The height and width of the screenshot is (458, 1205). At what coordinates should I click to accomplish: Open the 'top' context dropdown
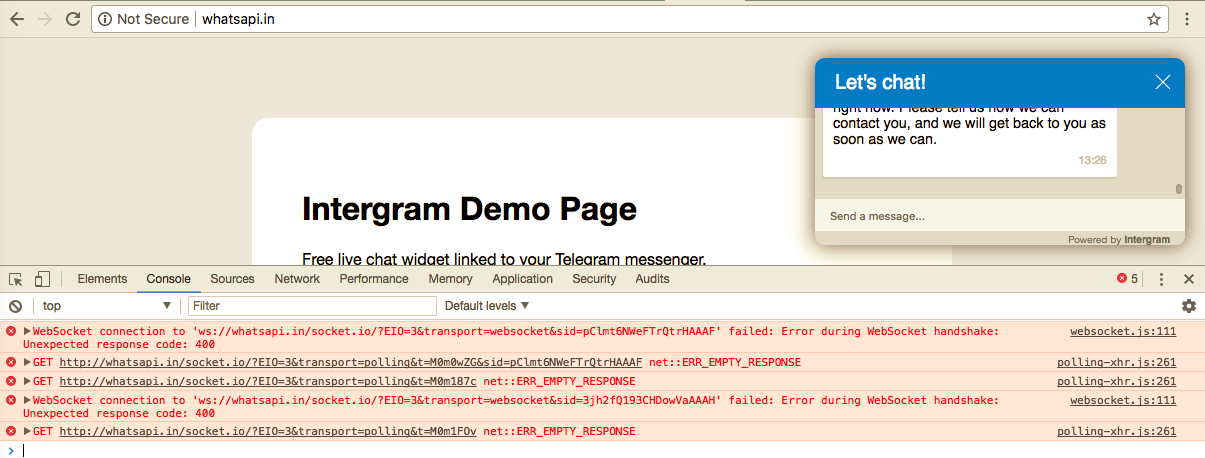[107, 306]
